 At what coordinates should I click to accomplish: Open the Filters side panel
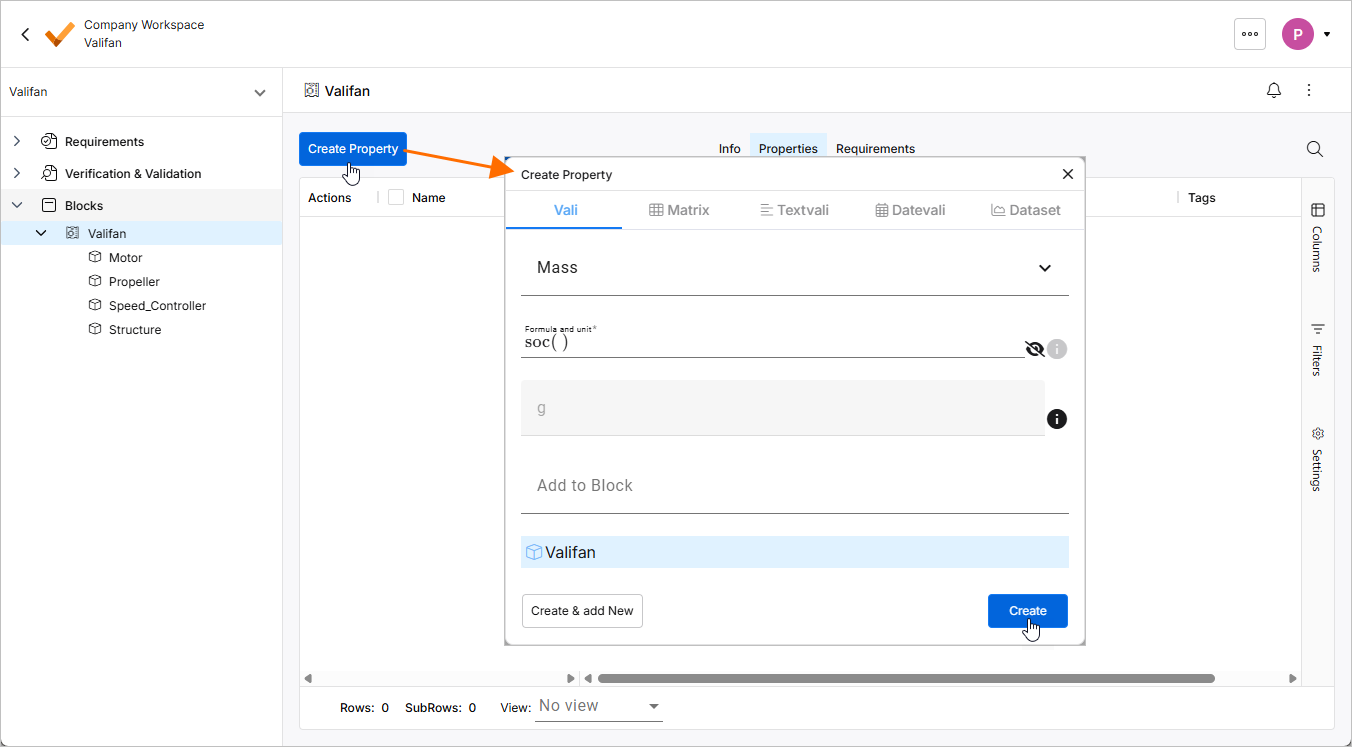pyautogui.click(x=1317, y=348)
